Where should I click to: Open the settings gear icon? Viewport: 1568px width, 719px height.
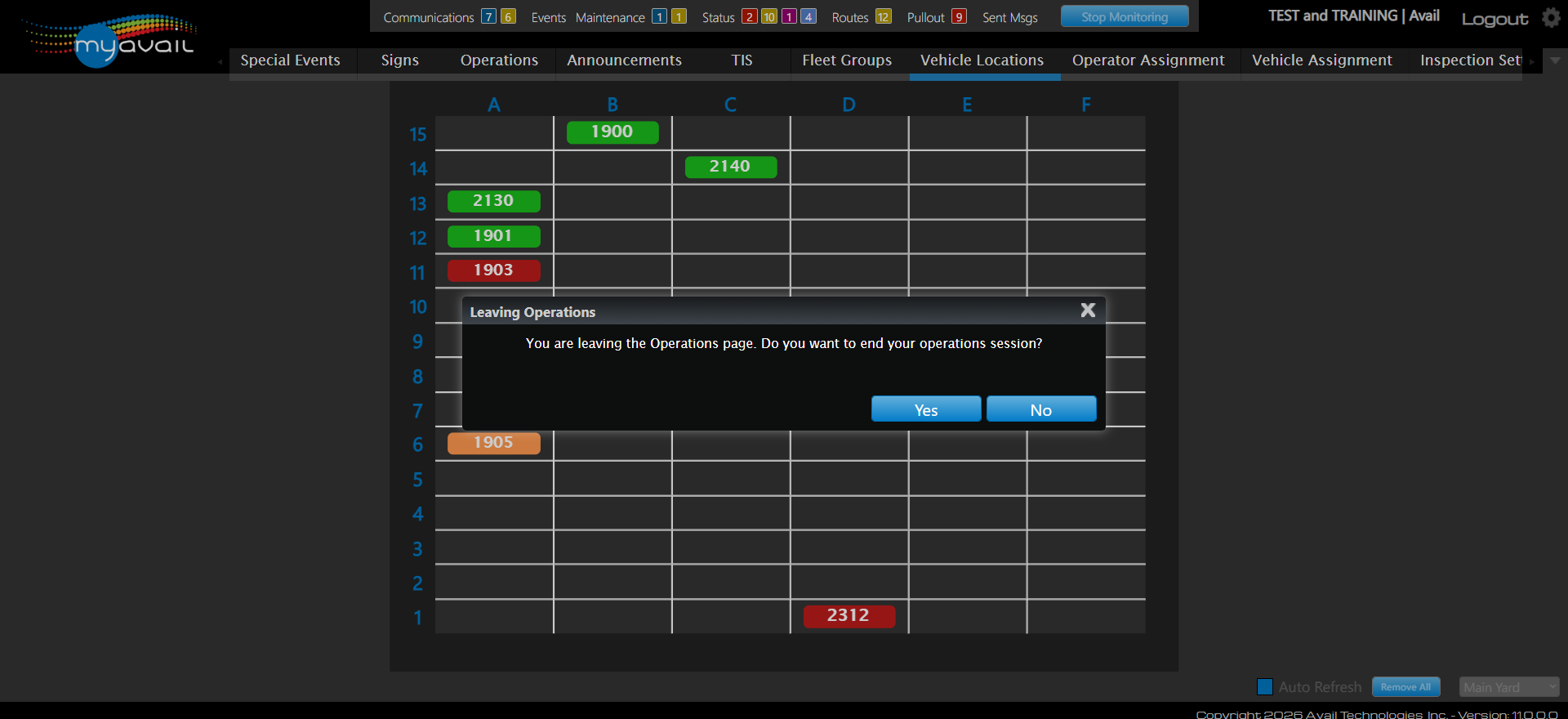coord(1551,18)
